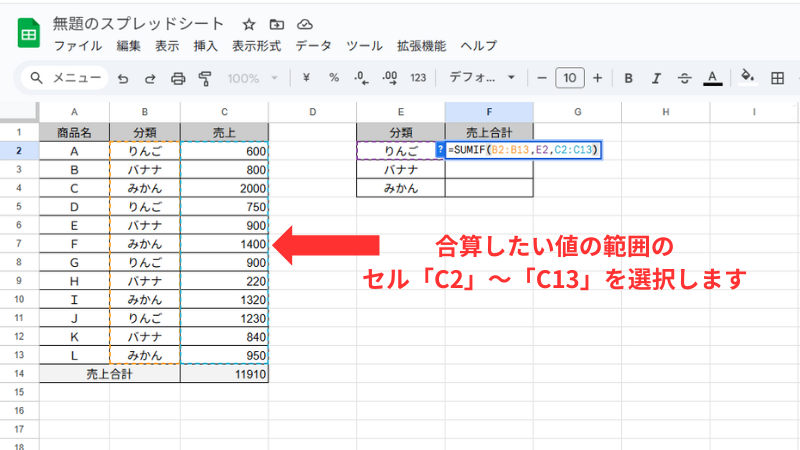
Task: Apply yen currency format
Action: [x=306, y=78]
